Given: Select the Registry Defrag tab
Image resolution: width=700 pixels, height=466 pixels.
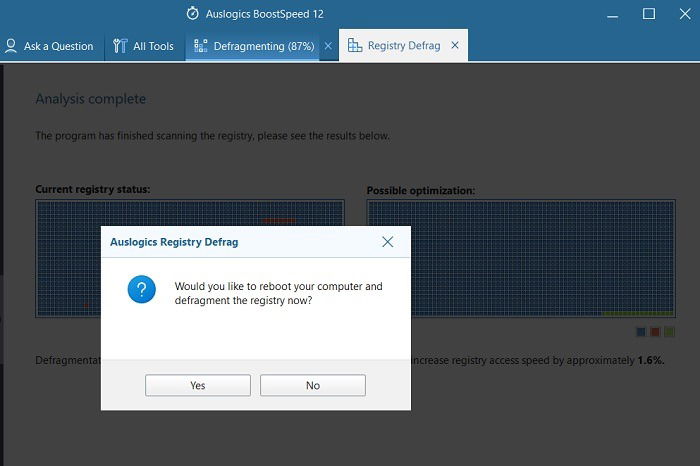Looking at the screenshot, I should pyautogui.click(x=394, y=46).
